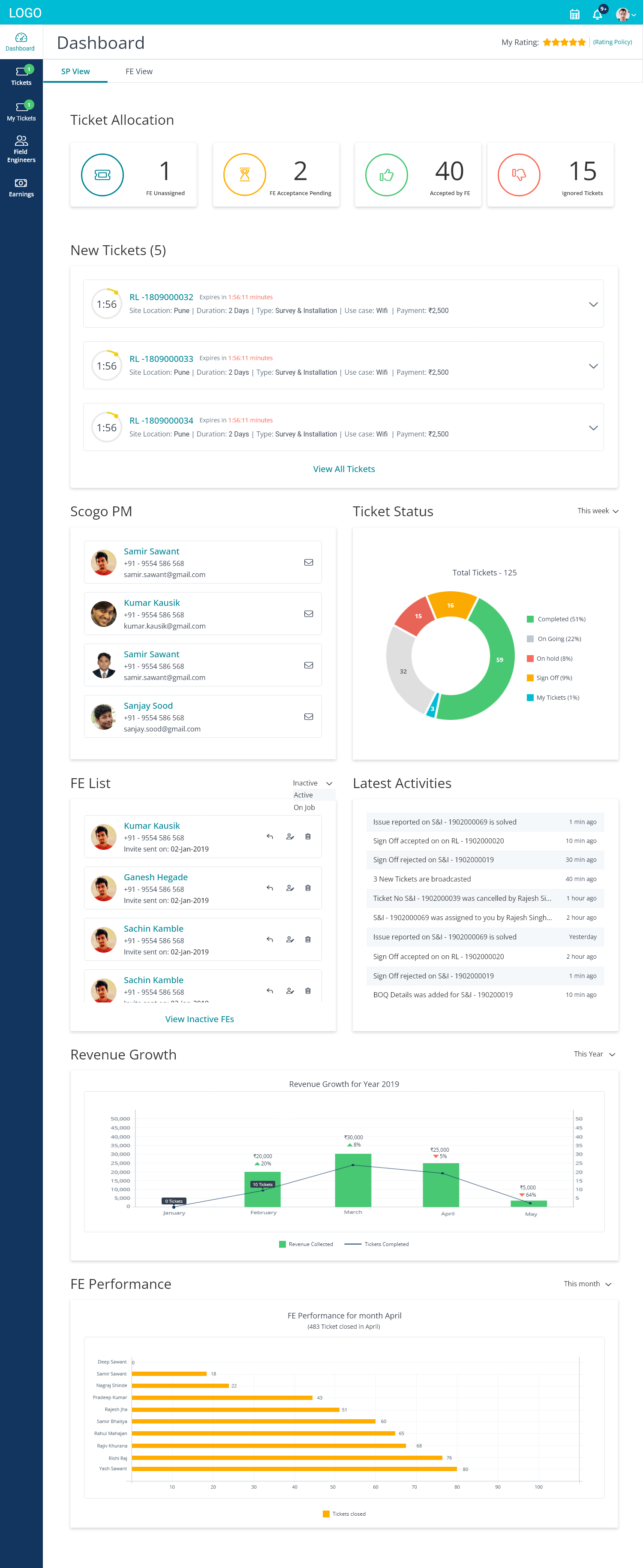The height and width of the screenshot is (1568, 643).
Task: Open Field Engineers from the sidebar
Action: pos(21,149)
